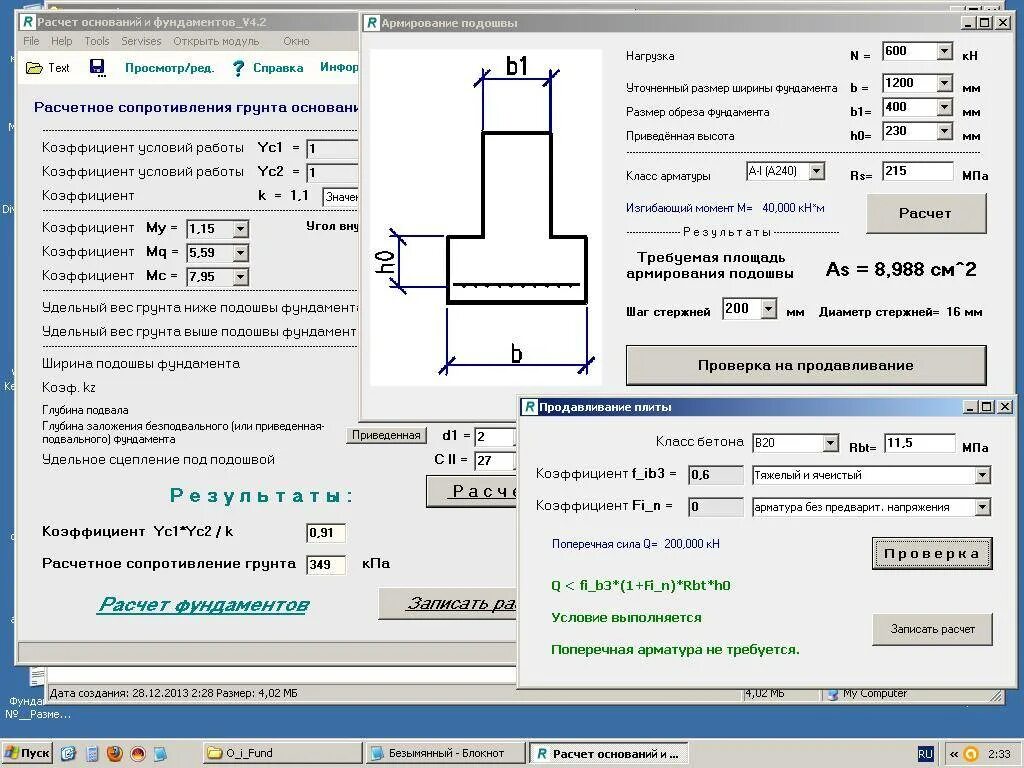The width and height of the screenshot is (1024, 768).
Task: Click the soil resistance result field 349
Action: [326, 565]
